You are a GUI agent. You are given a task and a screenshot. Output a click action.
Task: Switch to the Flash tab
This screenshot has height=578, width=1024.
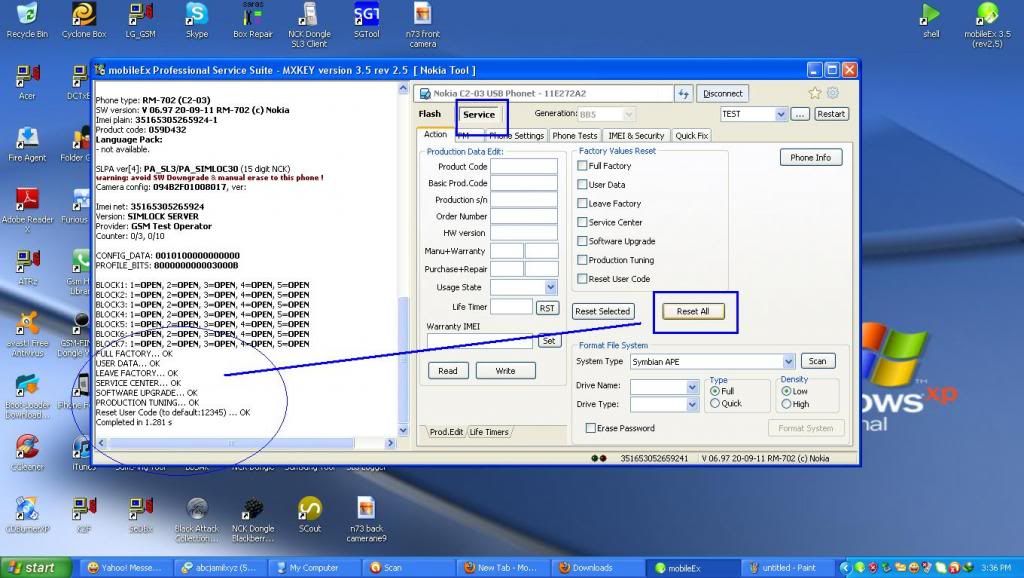click(x=430, y=114)
